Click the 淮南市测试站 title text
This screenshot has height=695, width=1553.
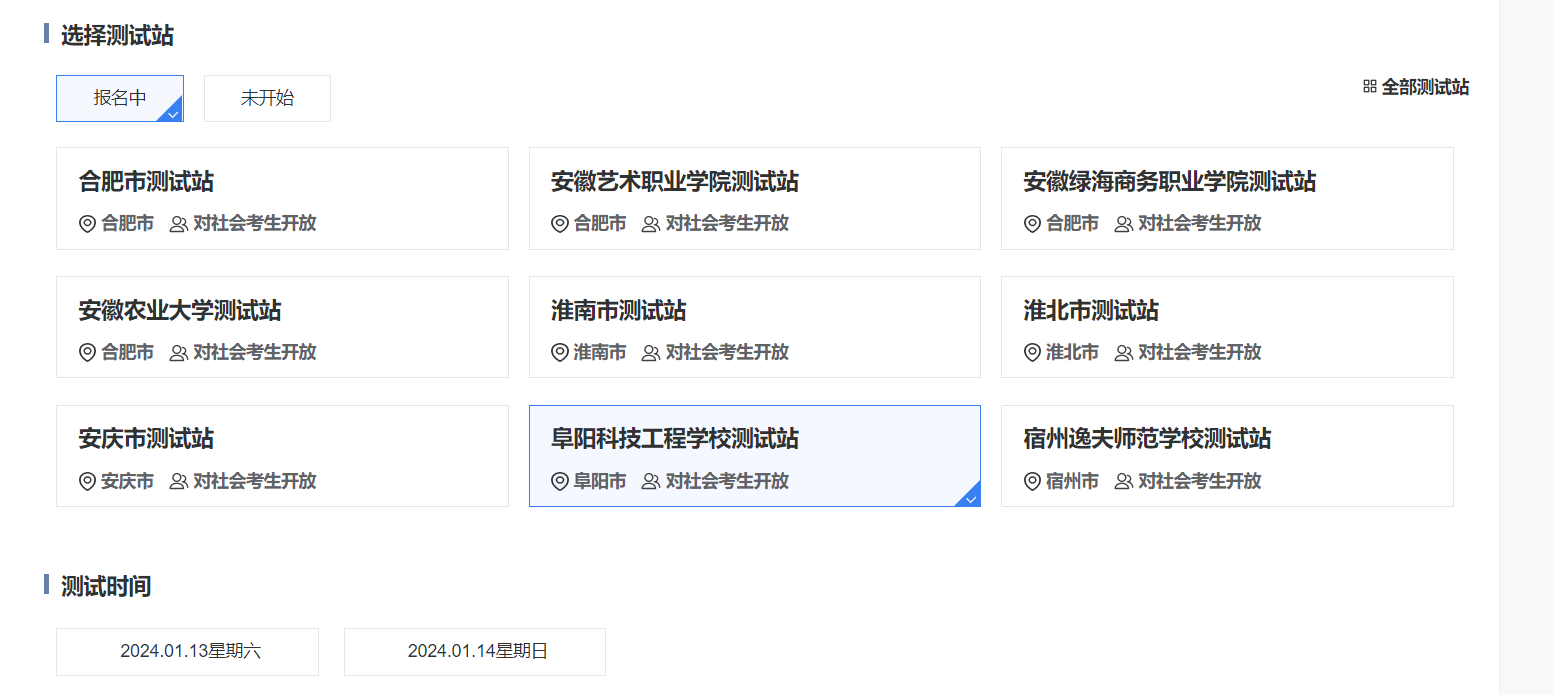[x=618, y=311]
